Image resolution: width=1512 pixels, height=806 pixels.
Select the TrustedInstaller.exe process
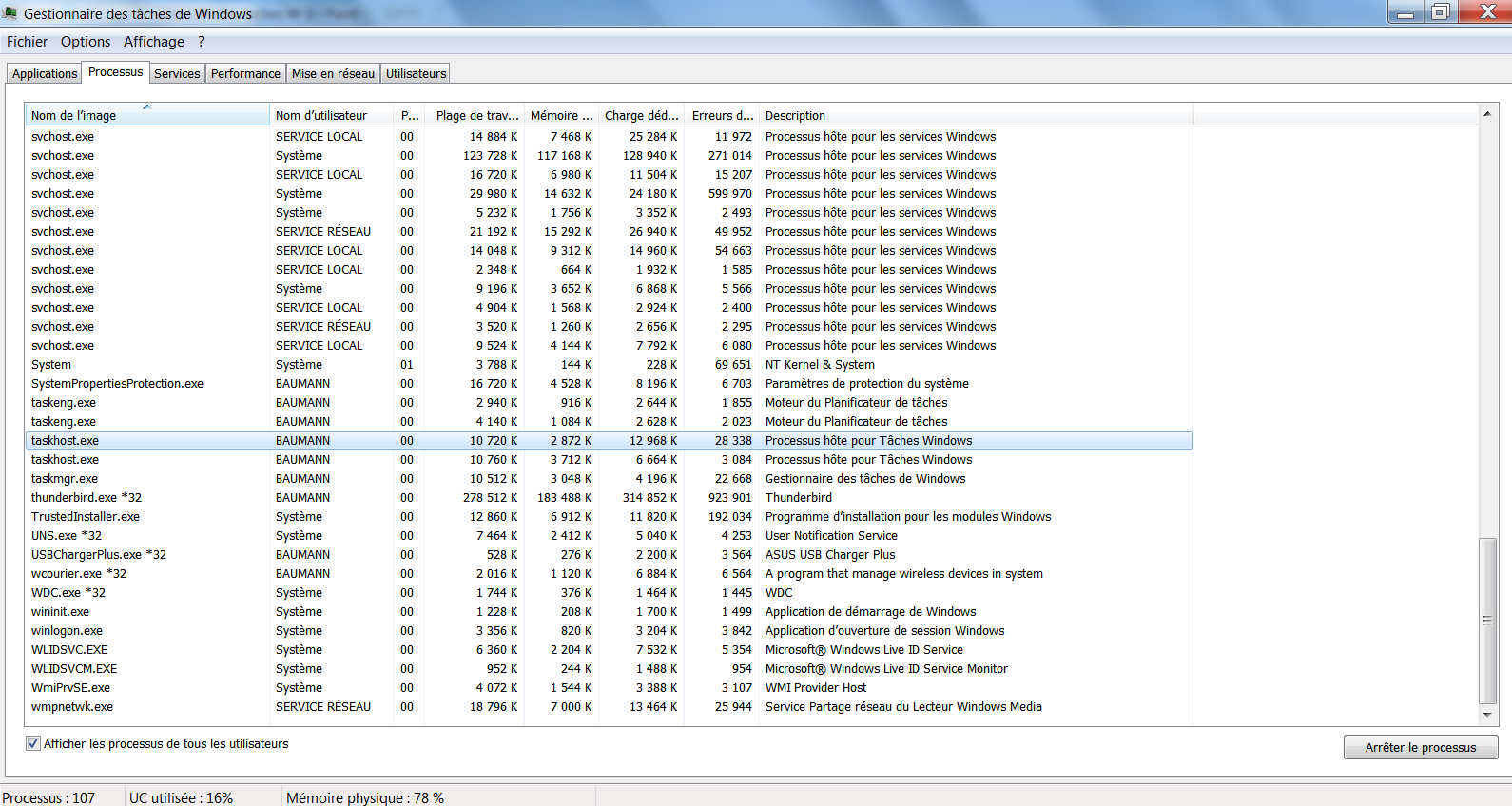click(x=86, y=517)
